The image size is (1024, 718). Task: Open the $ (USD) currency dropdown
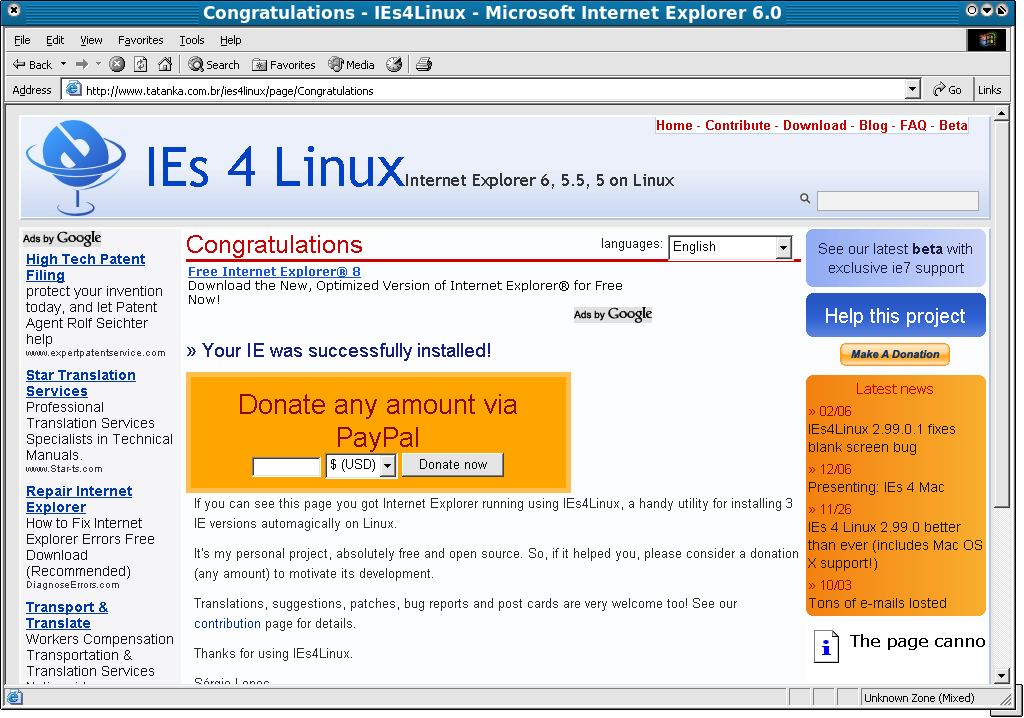point(361,465)
